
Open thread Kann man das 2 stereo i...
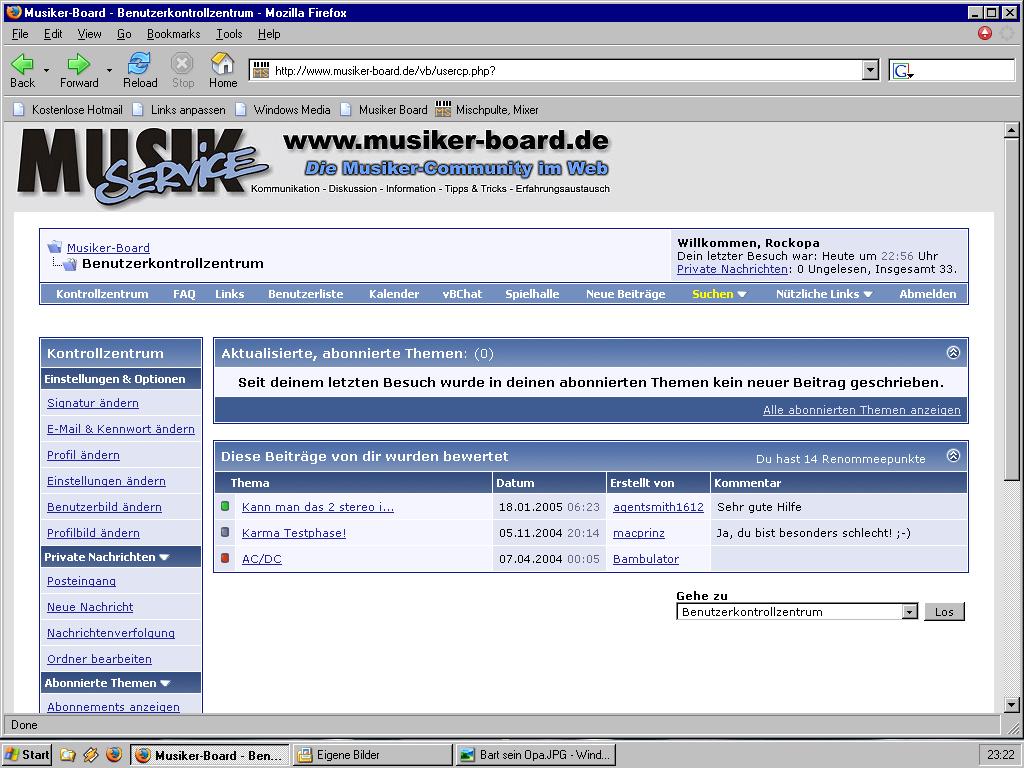317,507
